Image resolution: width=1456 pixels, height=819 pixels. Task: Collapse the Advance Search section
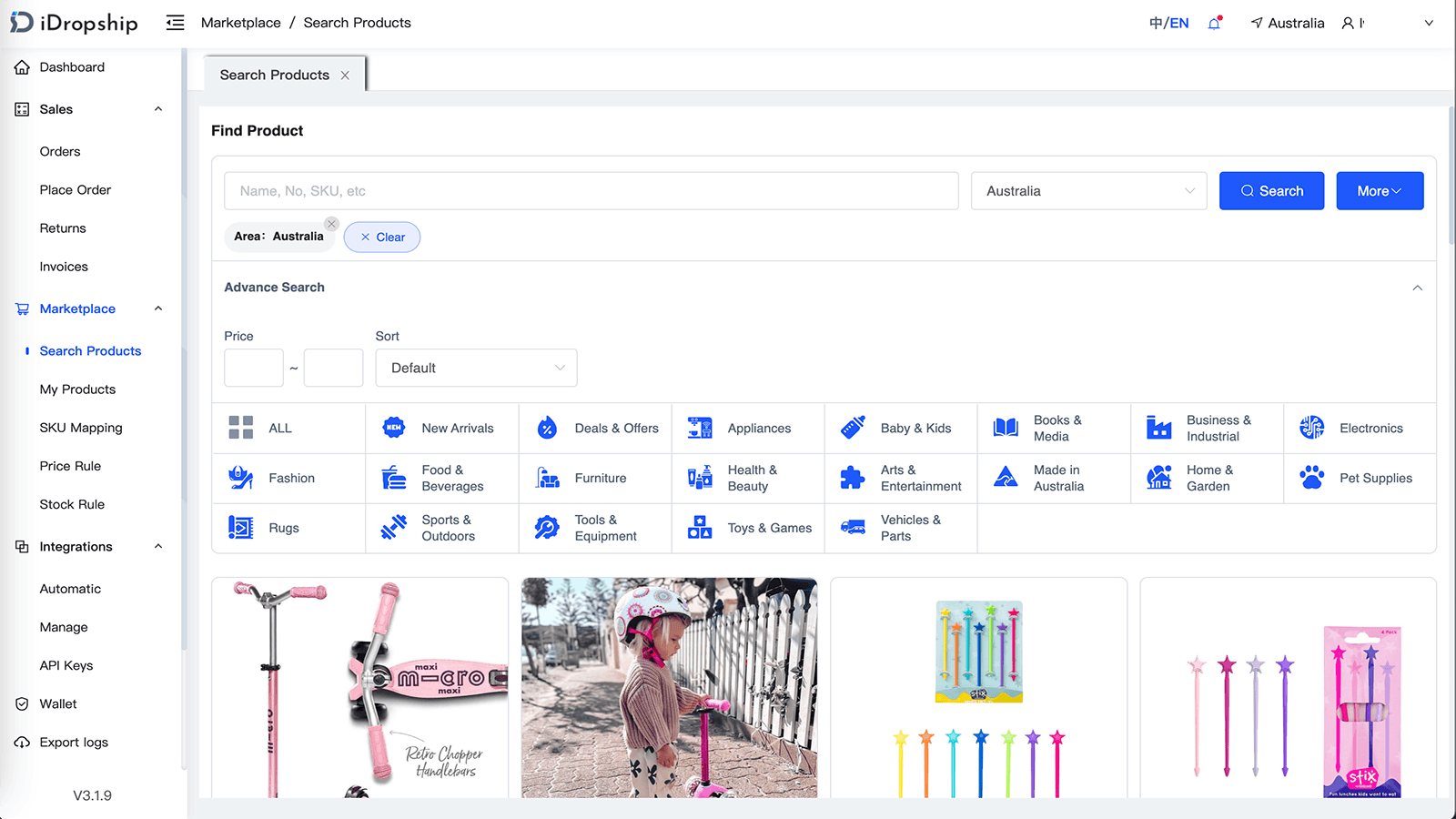(1416, 287)
